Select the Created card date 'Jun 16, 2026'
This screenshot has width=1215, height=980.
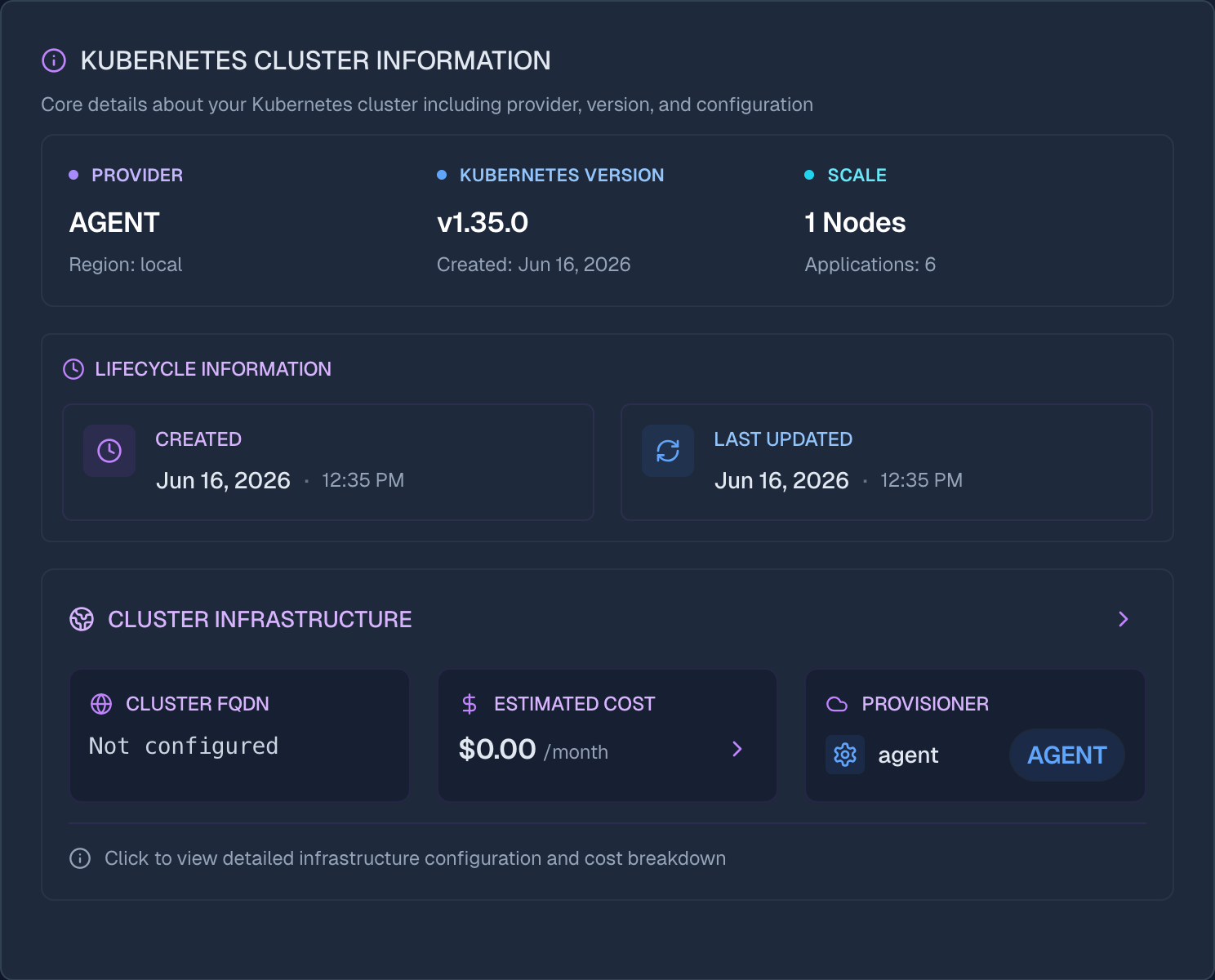(x=223, y=480)
